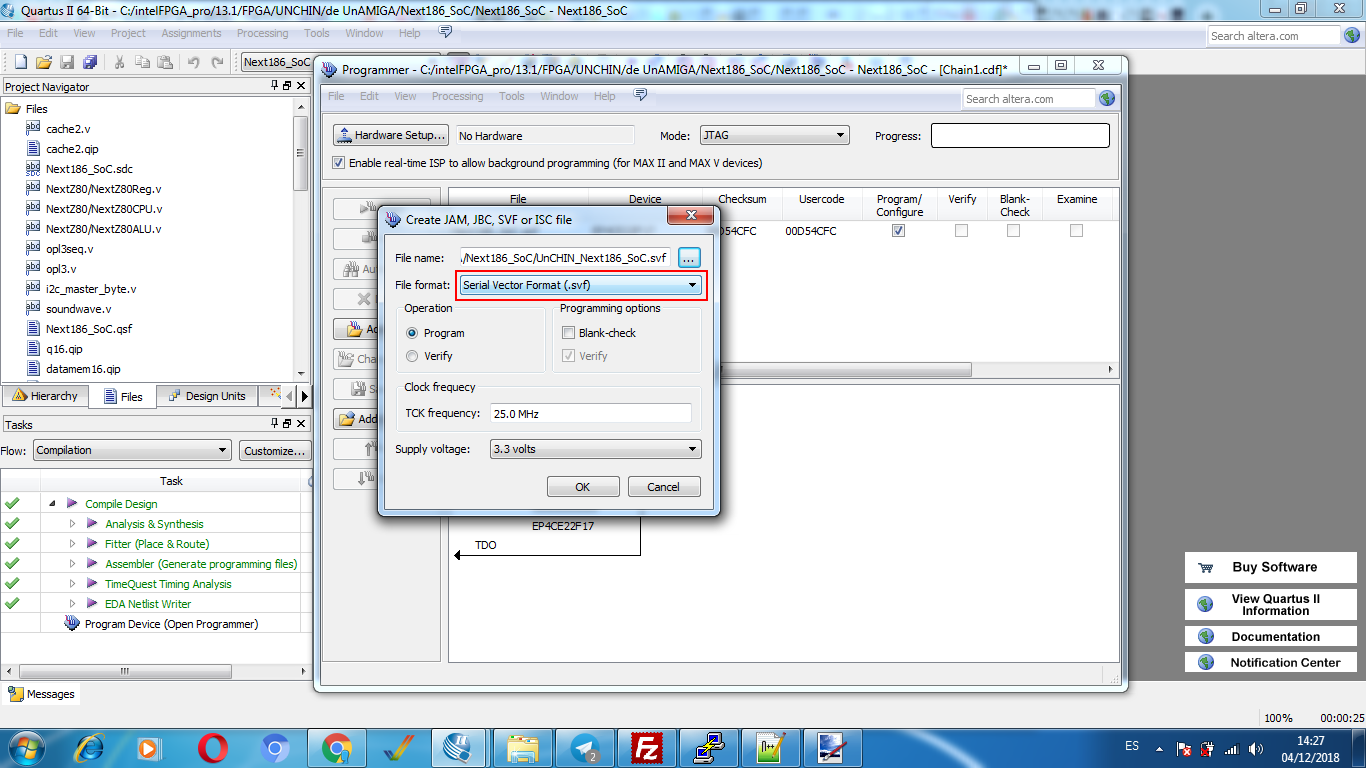The height and width of the screenshot is (768, 1366).
Task: Open the Supply voltage dropdown
Action: 595,449
